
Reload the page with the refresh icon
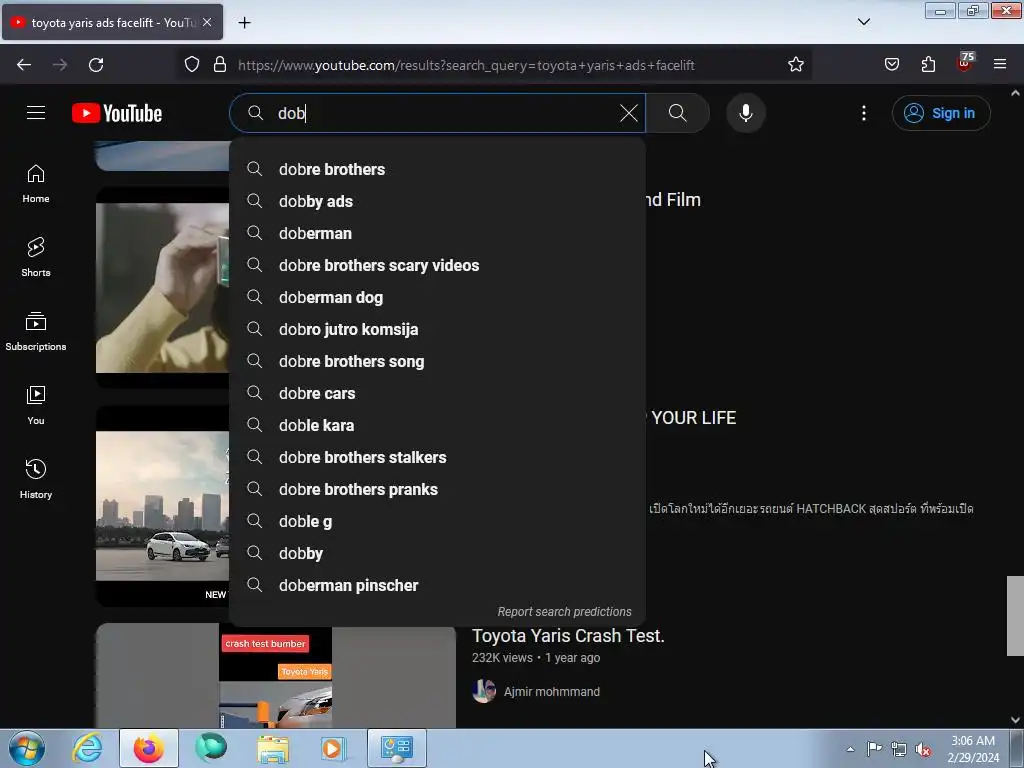tap(96, 65)
